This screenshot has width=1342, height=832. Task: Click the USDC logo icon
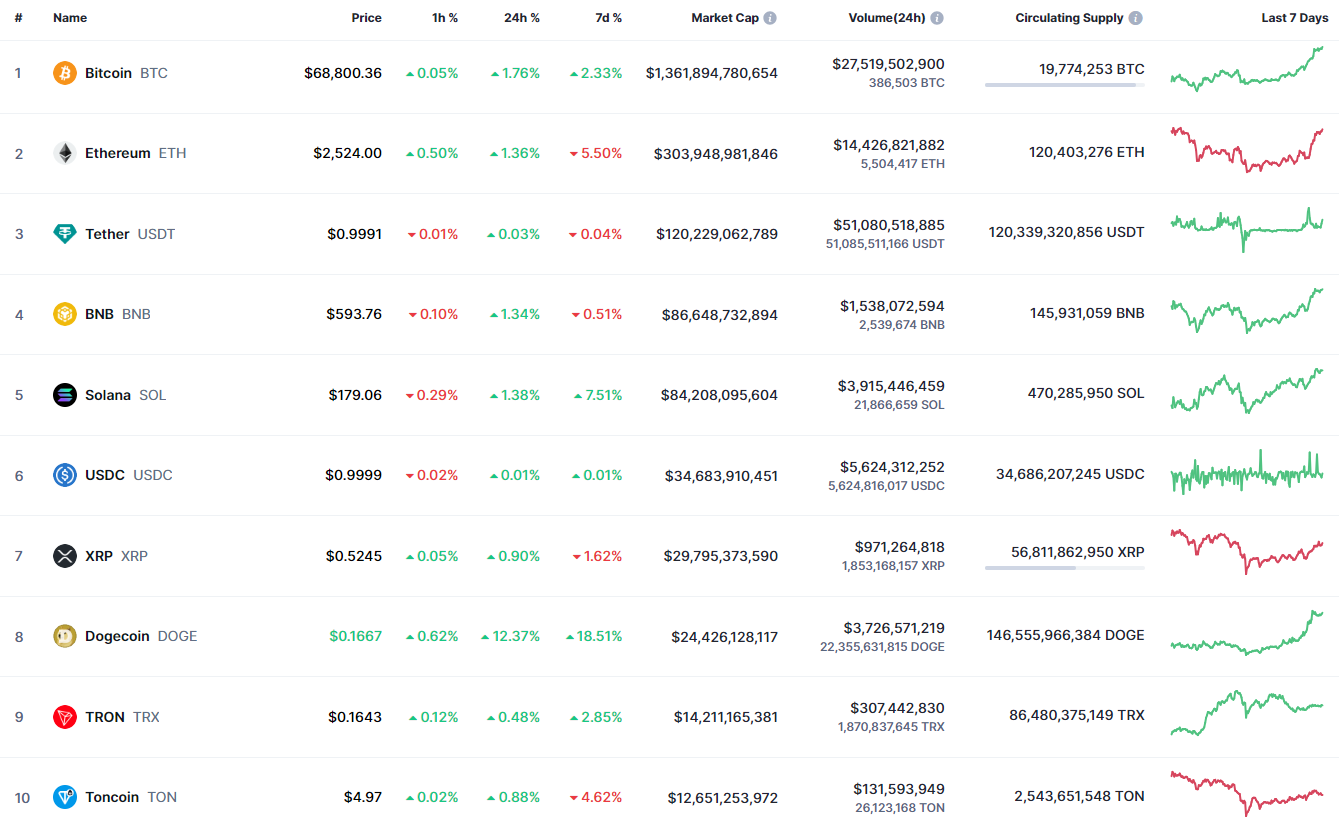[65, 475]
